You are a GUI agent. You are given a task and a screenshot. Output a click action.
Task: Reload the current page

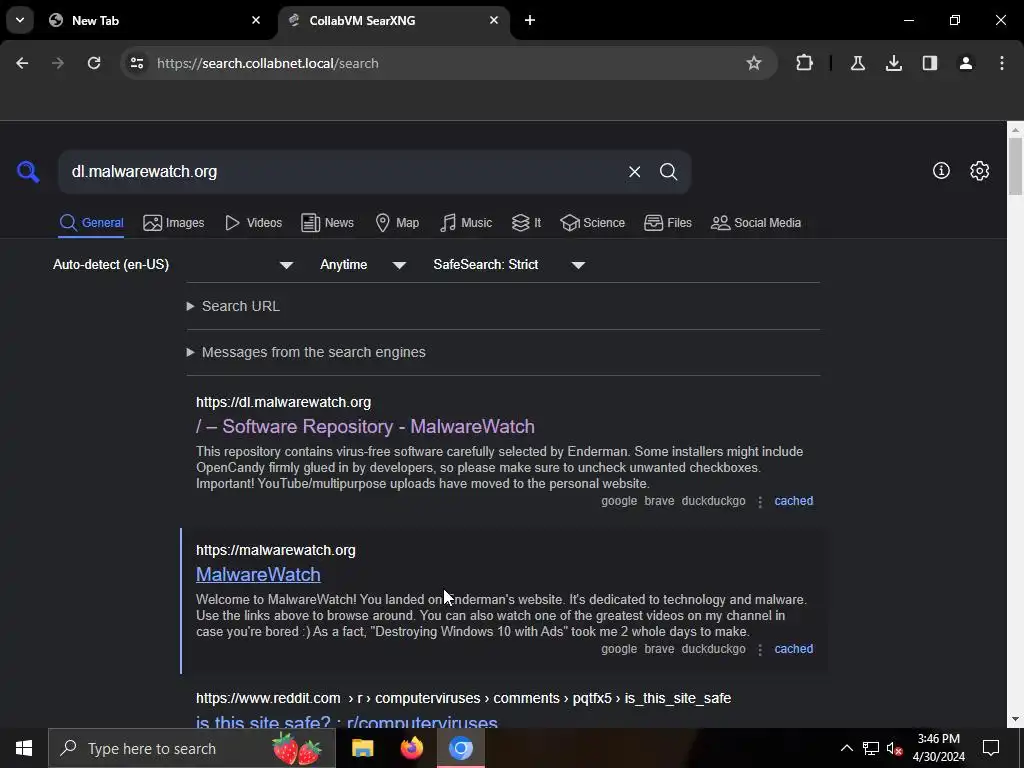[x=94, y=63]
